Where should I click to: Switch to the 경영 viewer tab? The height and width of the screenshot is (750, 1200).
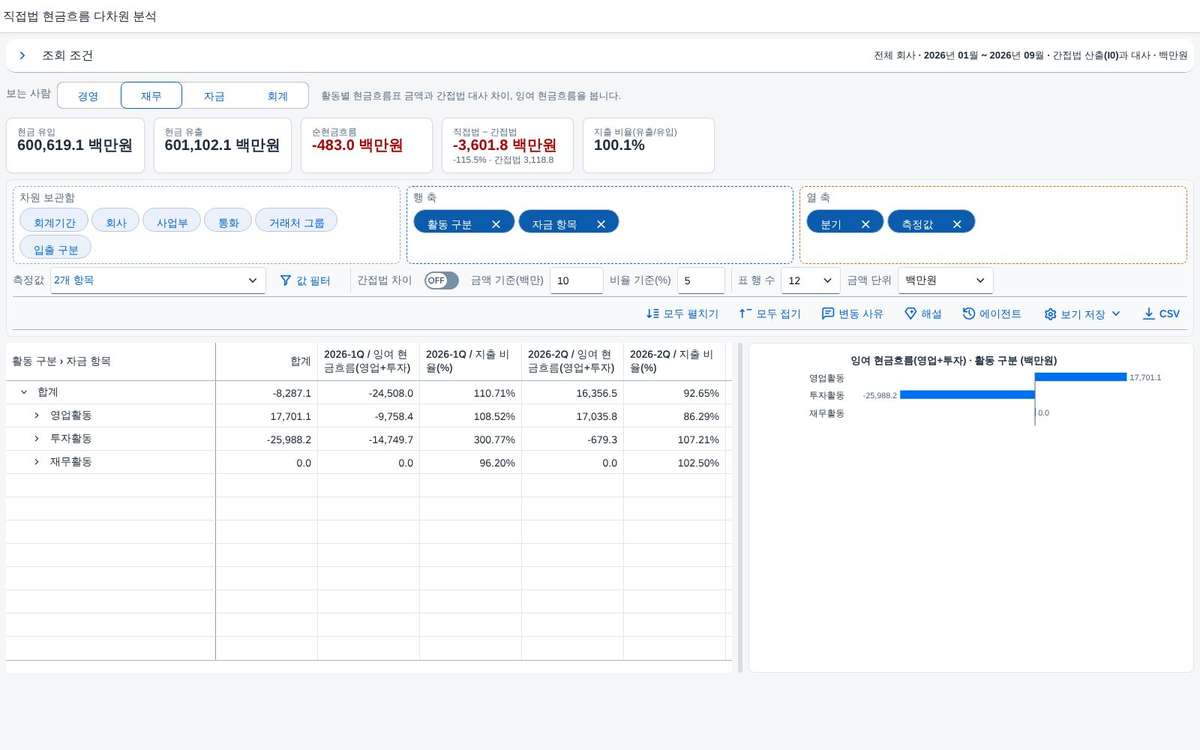pos(89,96)
